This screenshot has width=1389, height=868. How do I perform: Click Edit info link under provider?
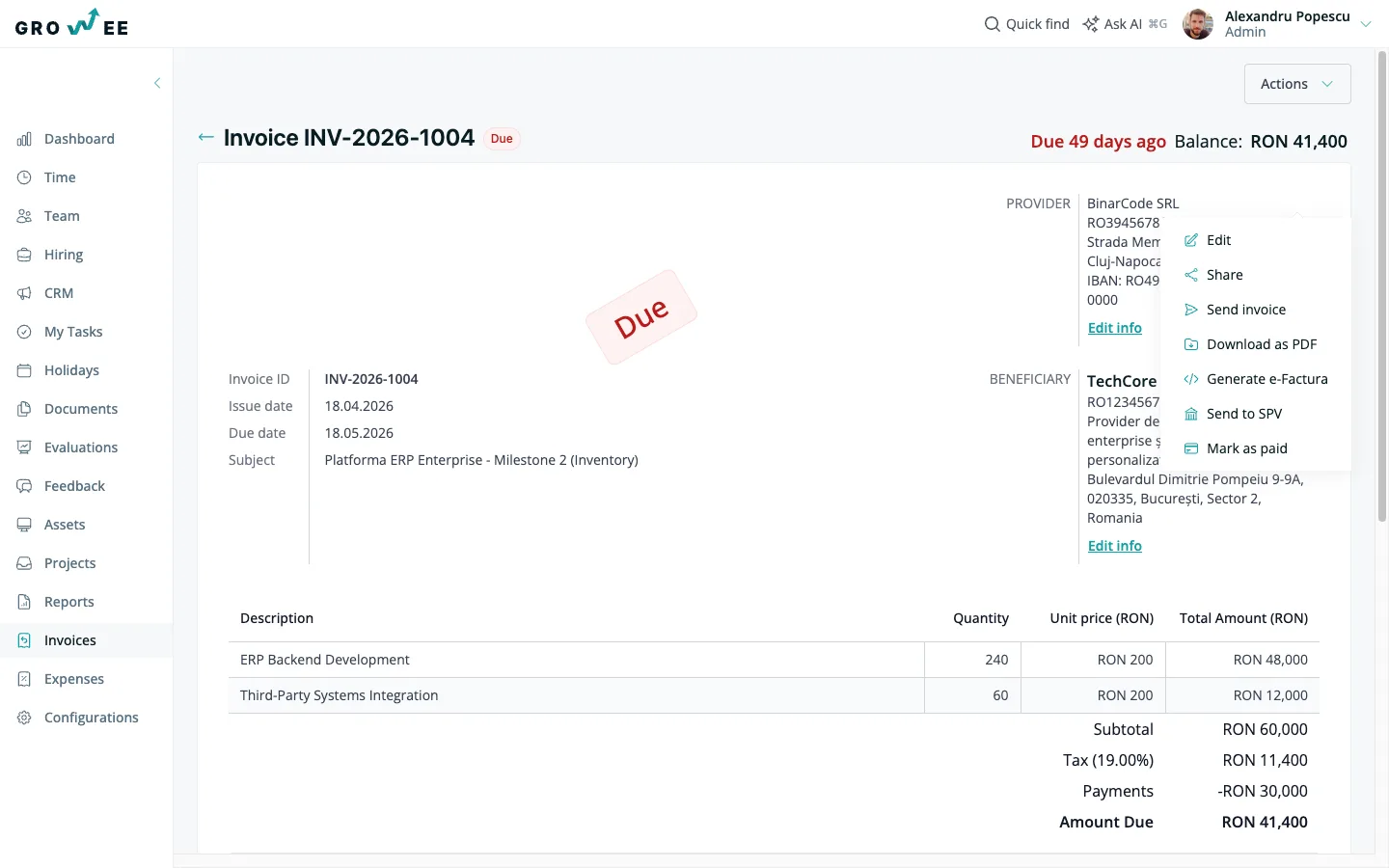(x=1114, y=328)
